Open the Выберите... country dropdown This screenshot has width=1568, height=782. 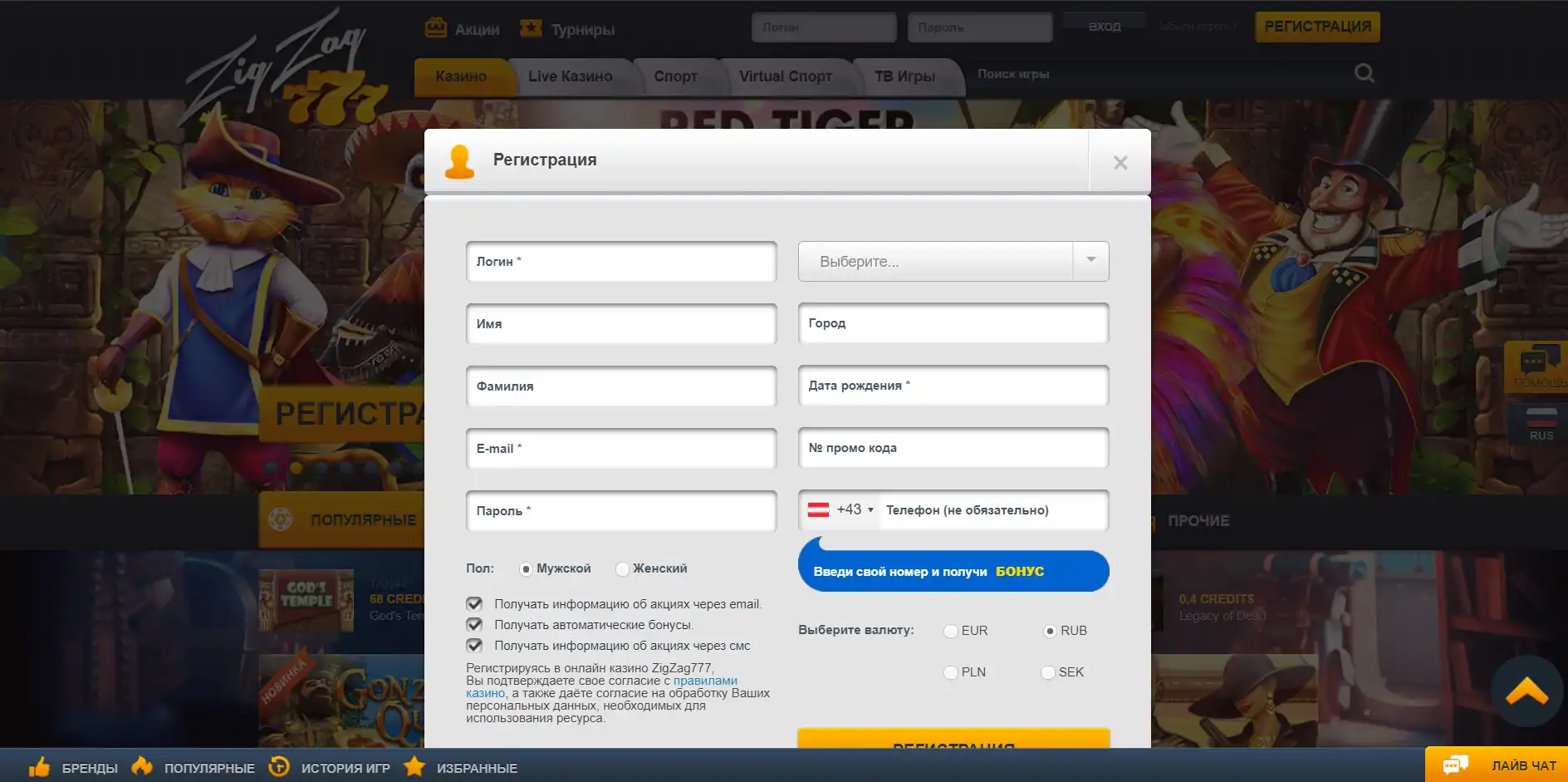953,262
